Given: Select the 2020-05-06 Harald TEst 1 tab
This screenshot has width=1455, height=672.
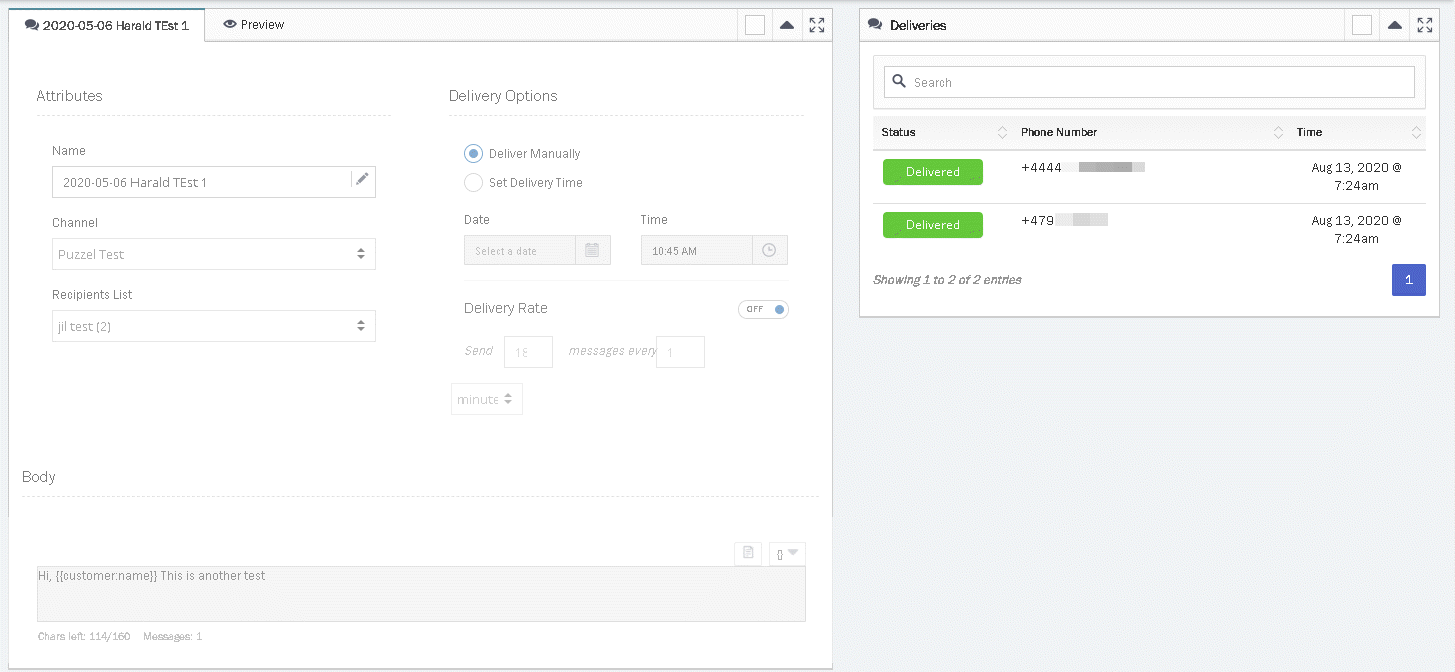Looking at the screenshot, I should [107, 25].
